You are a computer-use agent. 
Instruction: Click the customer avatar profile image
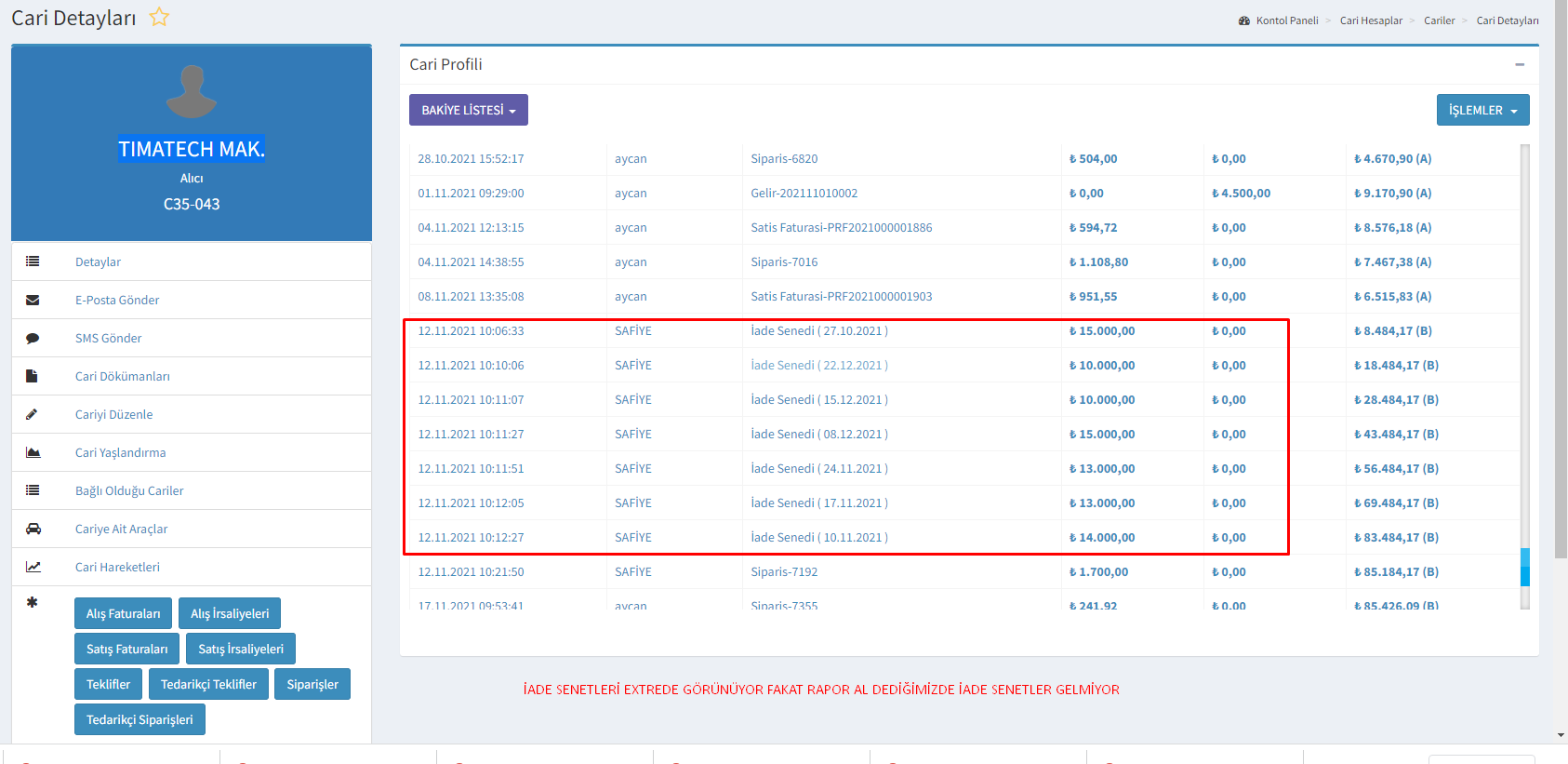pyautogui.click(x=192, y=91)
